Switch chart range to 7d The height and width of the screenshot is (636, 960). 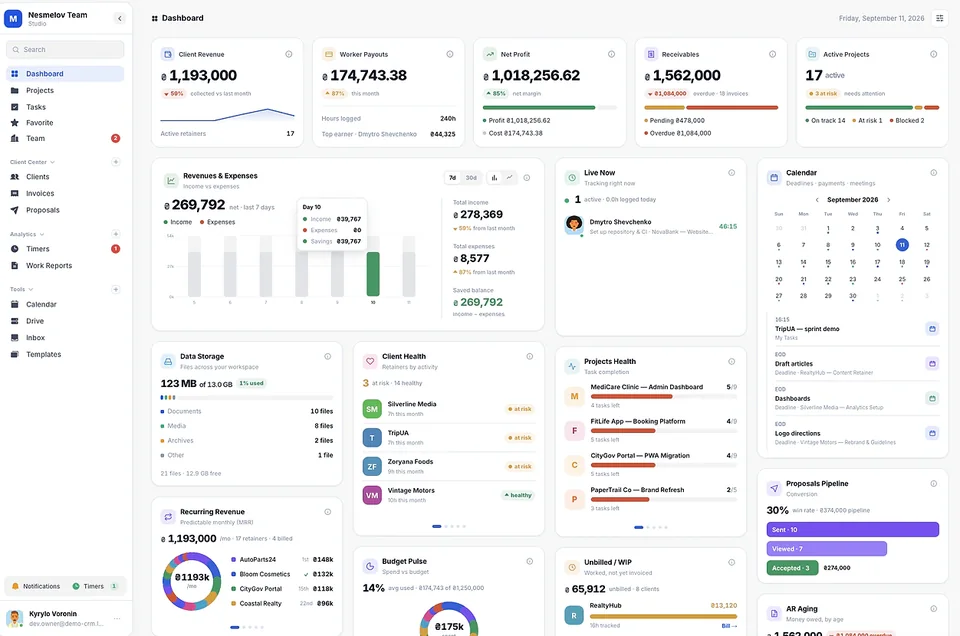click(452, 178)
